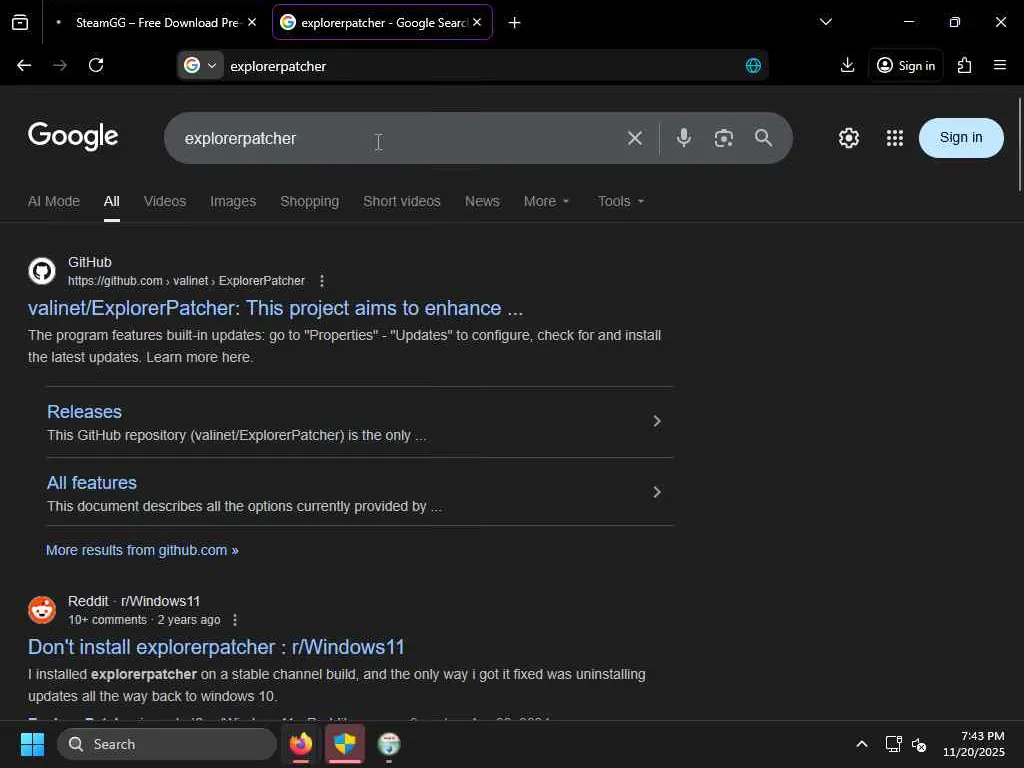The height and width of the screenshot is (768, 1024).
Task: Switch to Shopping results
Action: click(310, 201)
